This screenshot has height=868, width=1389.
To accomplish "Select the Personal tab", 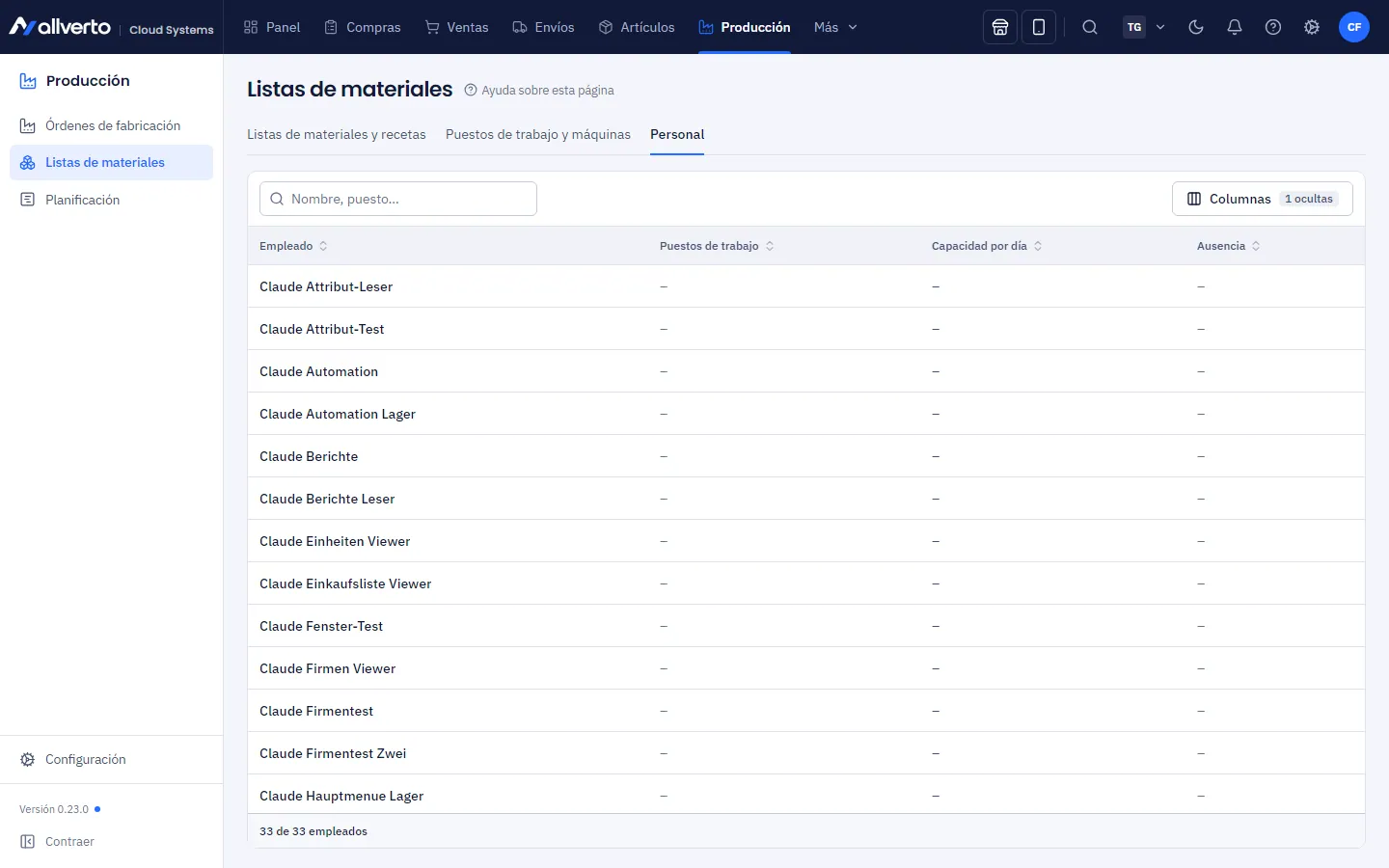I will coord(677,134).
